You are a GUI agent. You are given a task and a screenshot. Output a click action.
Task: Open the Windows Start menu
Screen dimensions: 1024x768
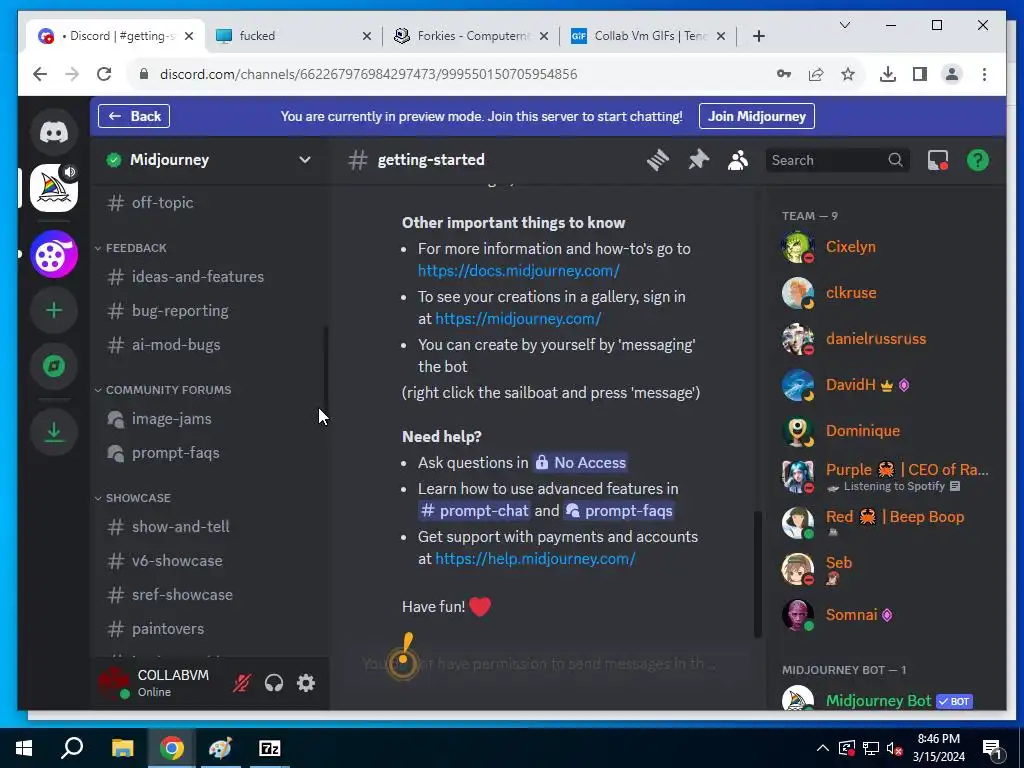24,748
